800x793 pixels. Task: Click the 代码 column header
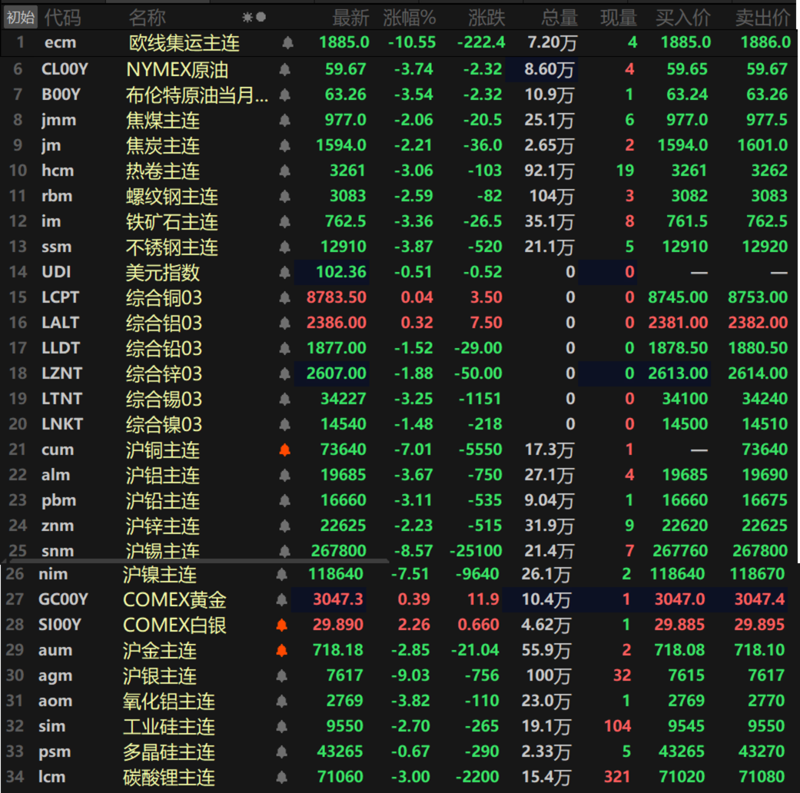pyautogui.click(x=62, y=17)
